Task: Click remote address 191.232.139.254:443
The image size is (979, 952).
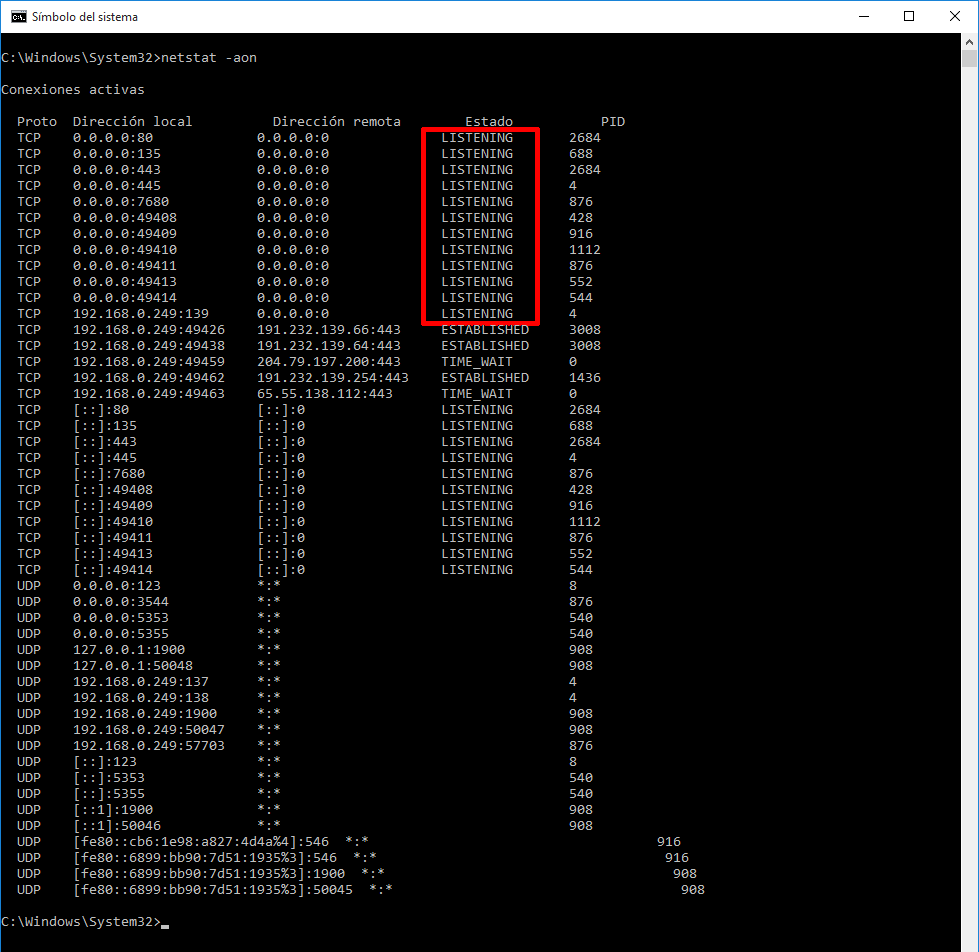Action: click(x=333, y=378)
